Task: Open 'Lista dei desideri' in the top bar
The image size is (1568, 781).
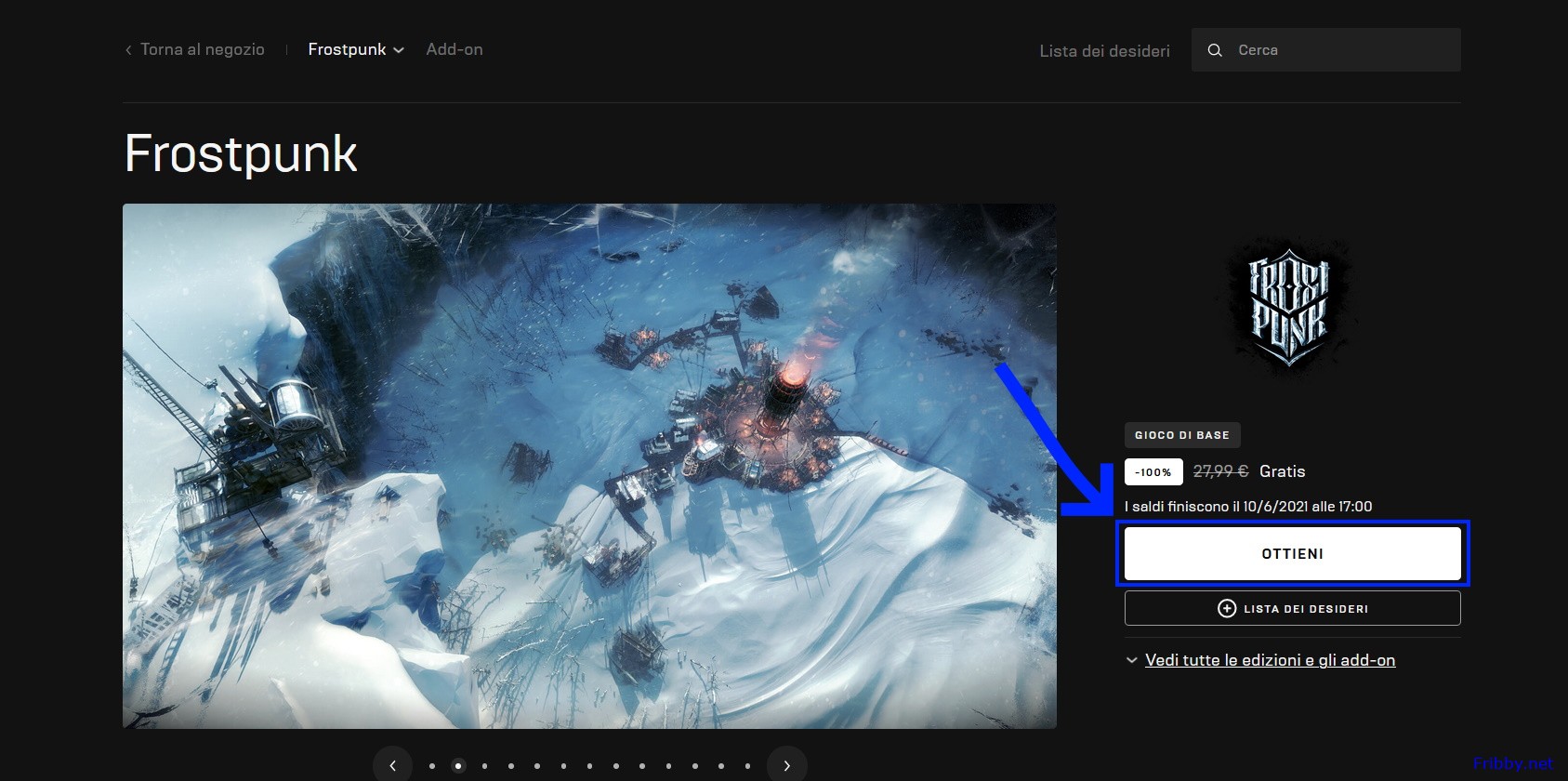Action: tap(1104, 50)
